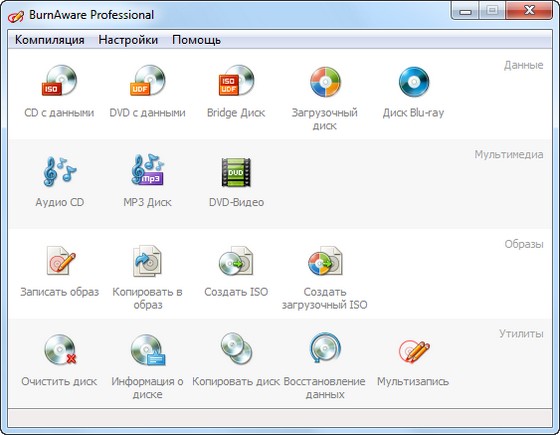
Task: Click the Создать ISO icon
Action: tap(236, 261)
